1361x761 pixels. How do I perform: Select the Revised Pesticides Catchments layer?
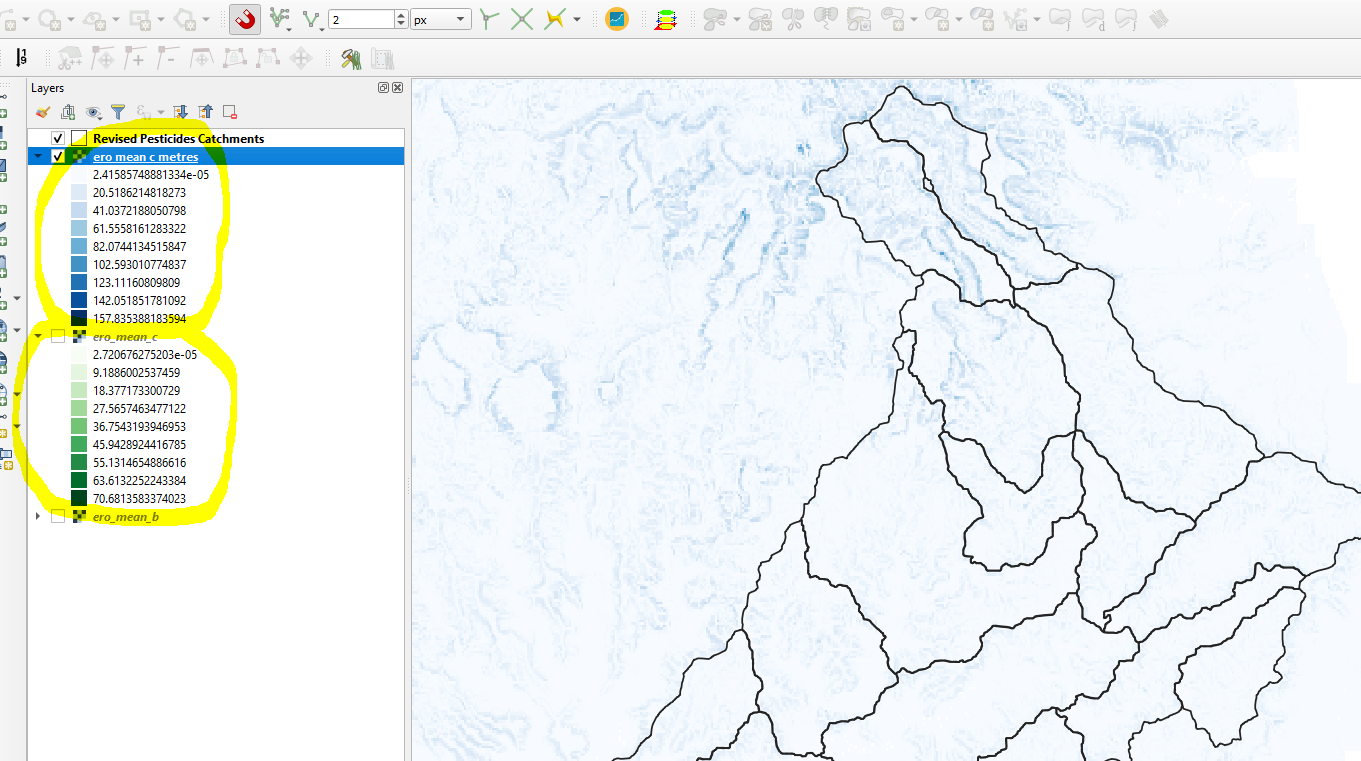178,139
